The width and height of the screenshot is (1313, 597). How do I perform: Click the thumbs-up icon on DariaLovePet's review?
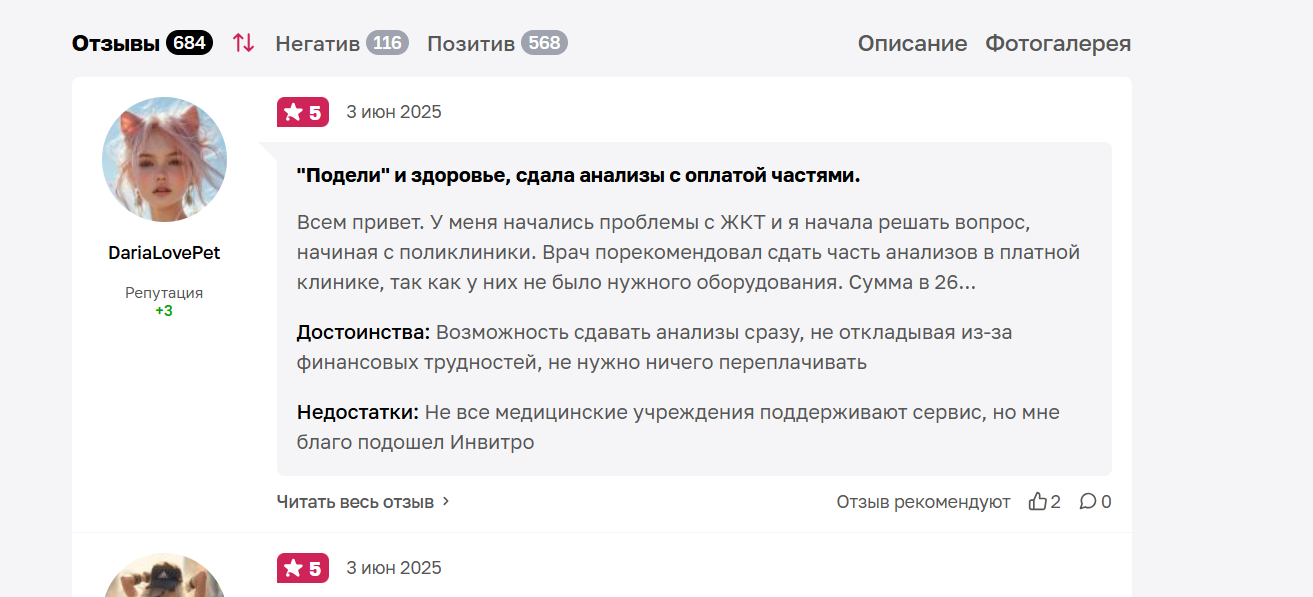(x=1038, y=501)
